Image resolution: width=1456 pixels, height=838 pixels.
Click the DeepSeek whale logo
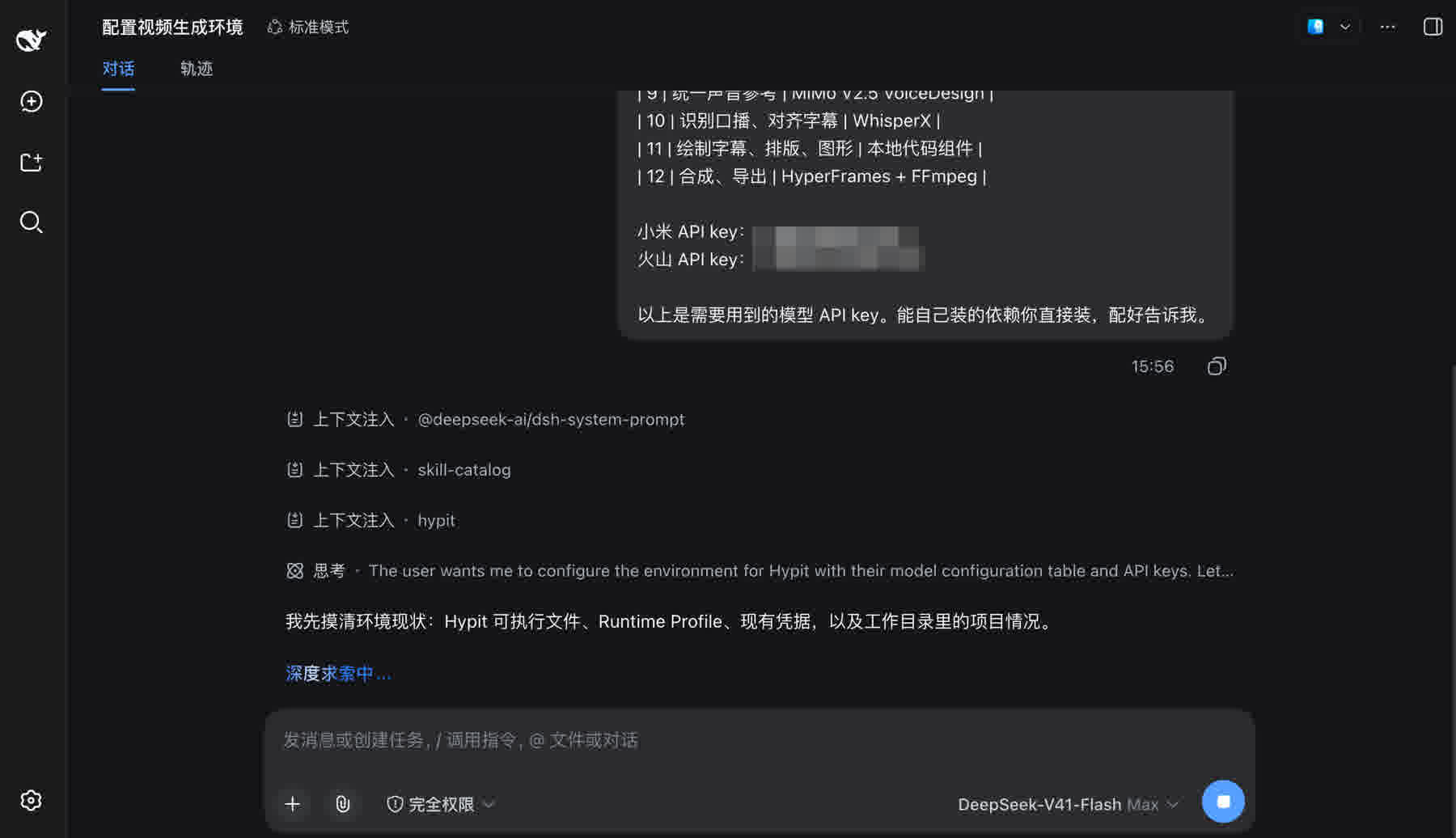[x=31, y=39]
